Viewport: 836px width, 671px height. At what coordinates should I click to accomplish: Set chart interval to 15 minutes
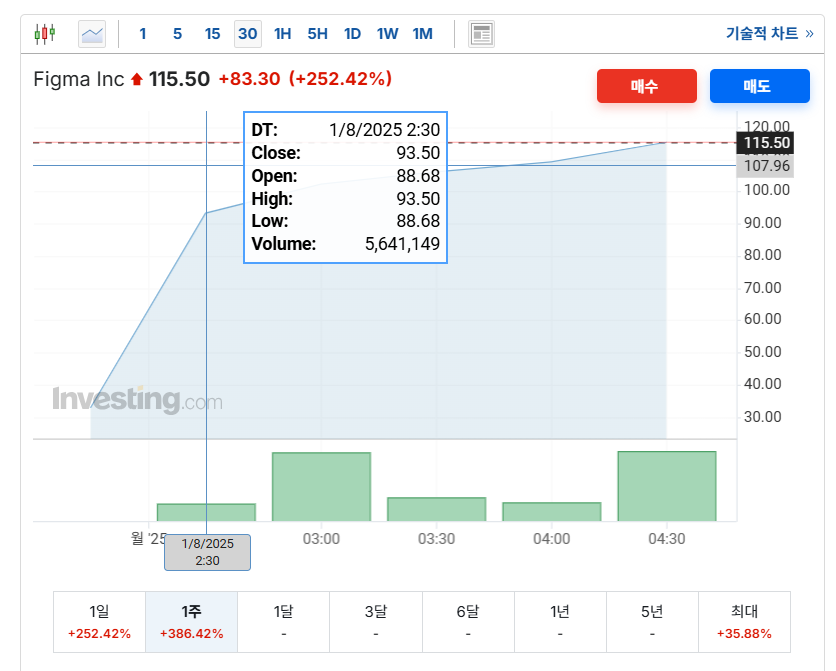pos(212,34)
